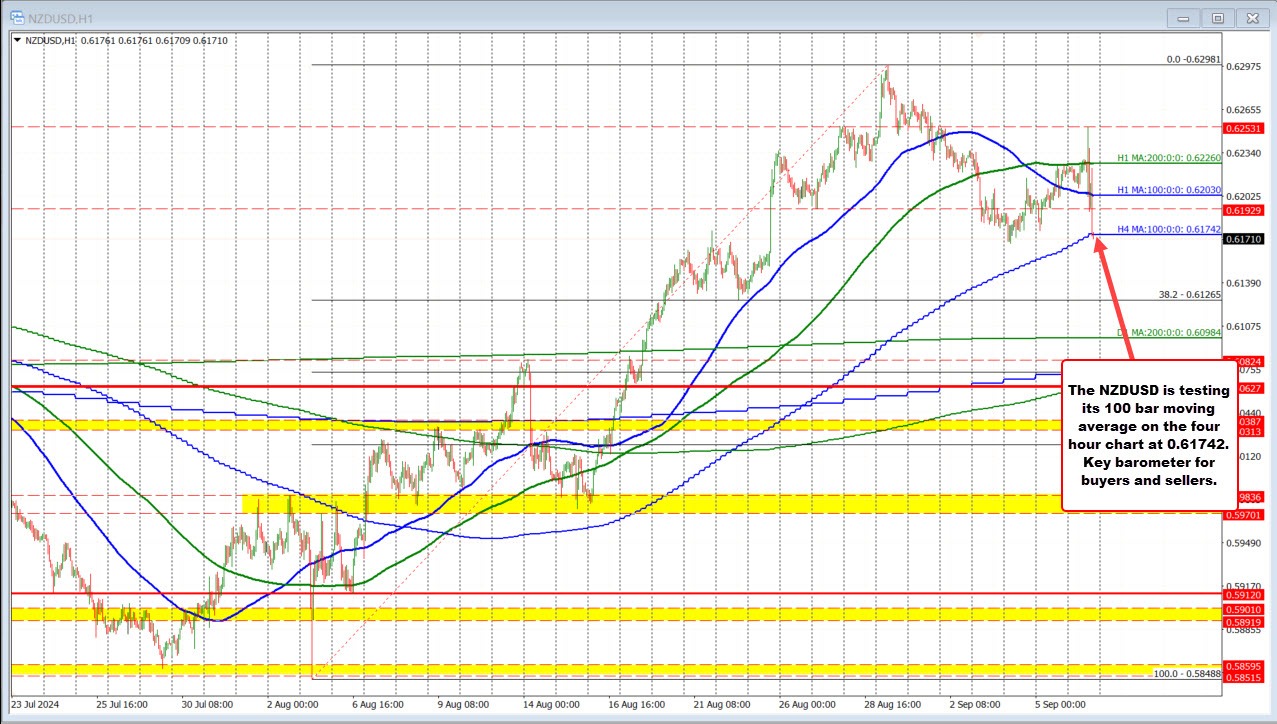Select the D1 MA:200 green label
Screen dimensions: 1277x724
click(x=1168, y=332)
